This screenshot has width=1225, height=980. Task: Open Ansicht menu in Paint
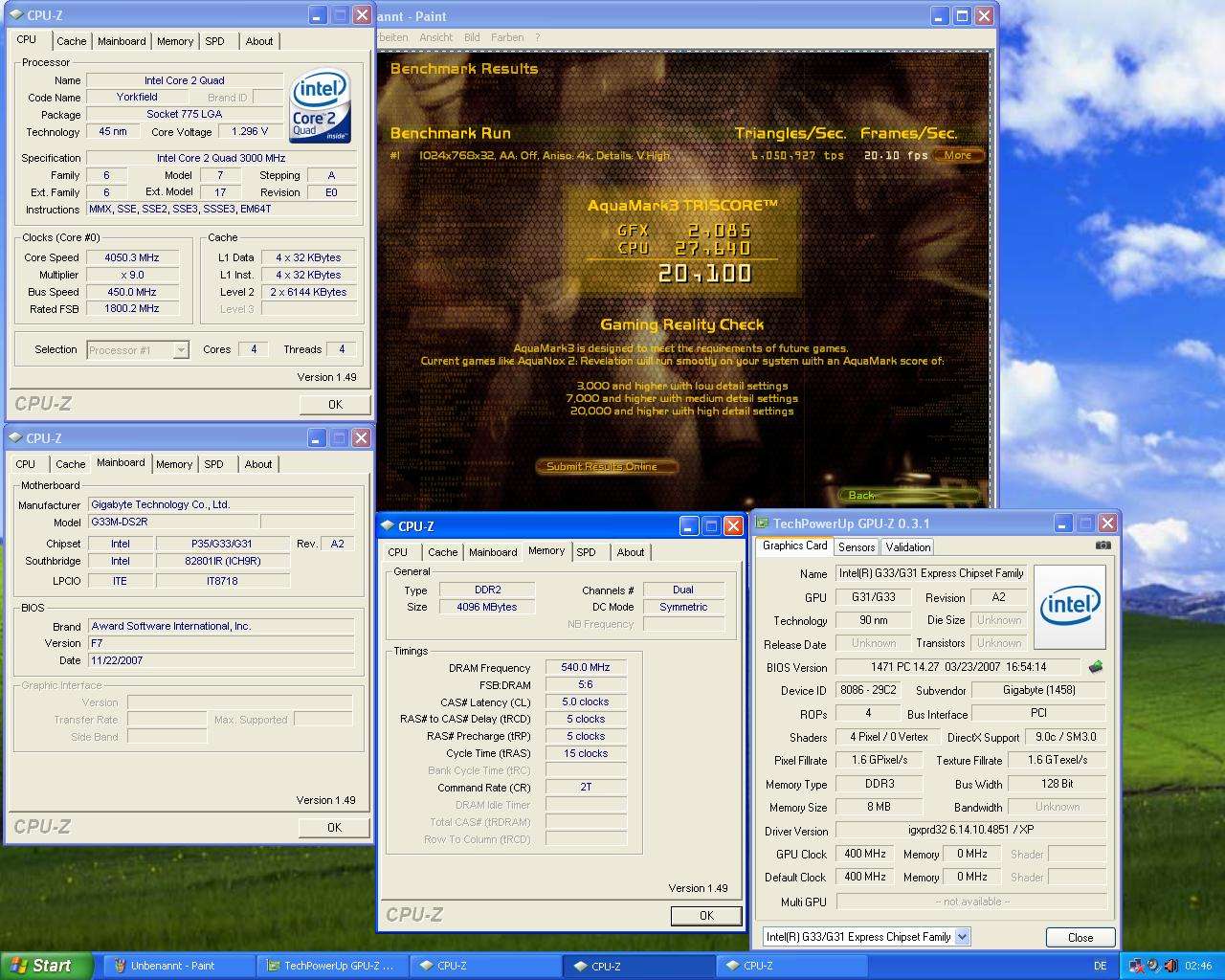coord(436,37)
